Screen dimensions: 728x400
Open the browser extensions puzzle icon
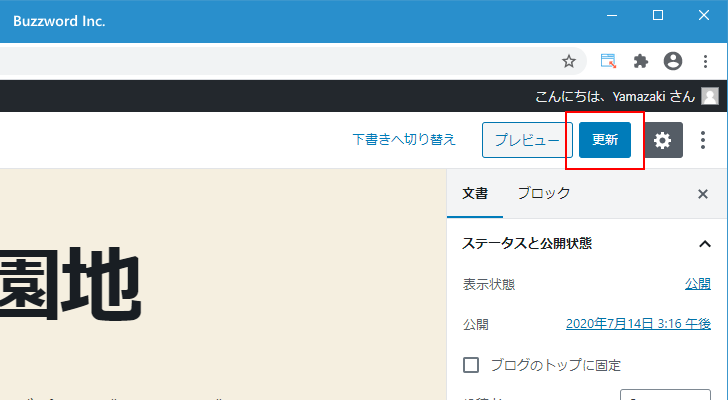pyautogui.click(x=641, y=61)
